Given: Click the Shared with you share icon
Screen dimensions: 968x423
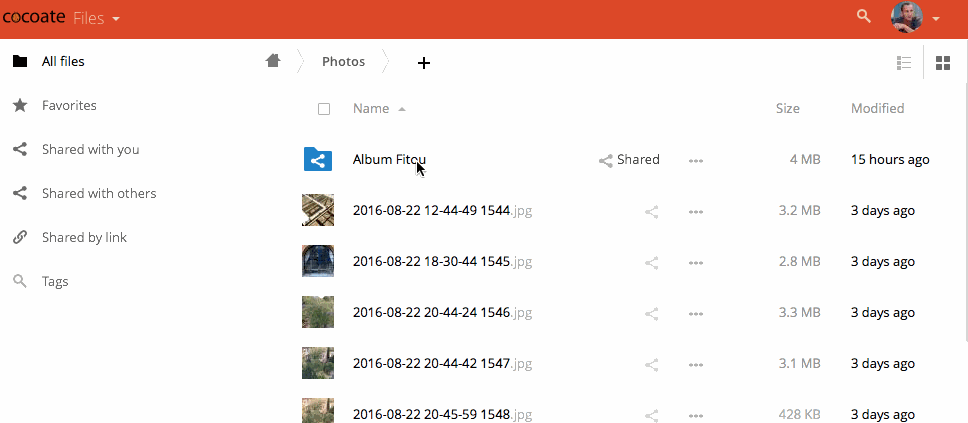Looking at the screenshot, I should tap(20, 149).
